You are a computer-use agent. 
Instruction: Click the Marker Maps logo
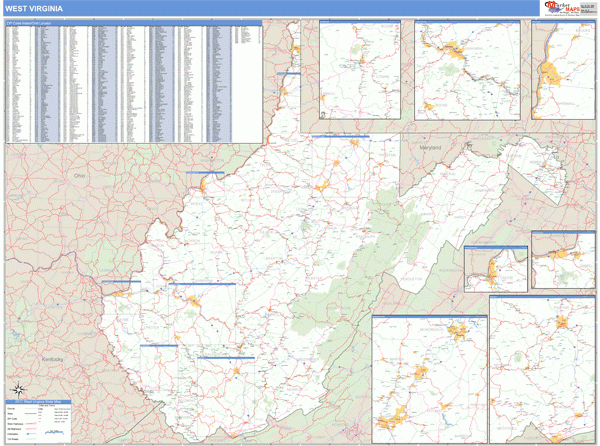click(562, 8)
